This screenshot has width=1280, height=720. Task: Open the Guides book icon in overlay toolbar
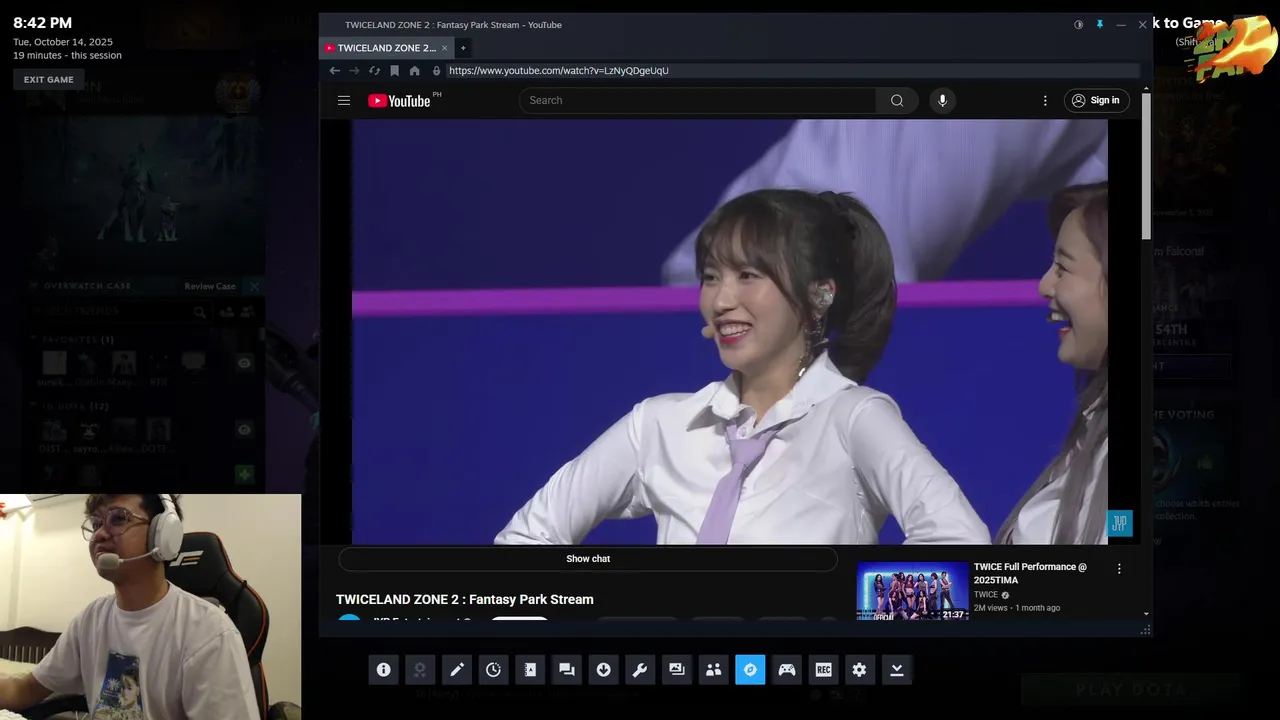(x=530, y=670)
